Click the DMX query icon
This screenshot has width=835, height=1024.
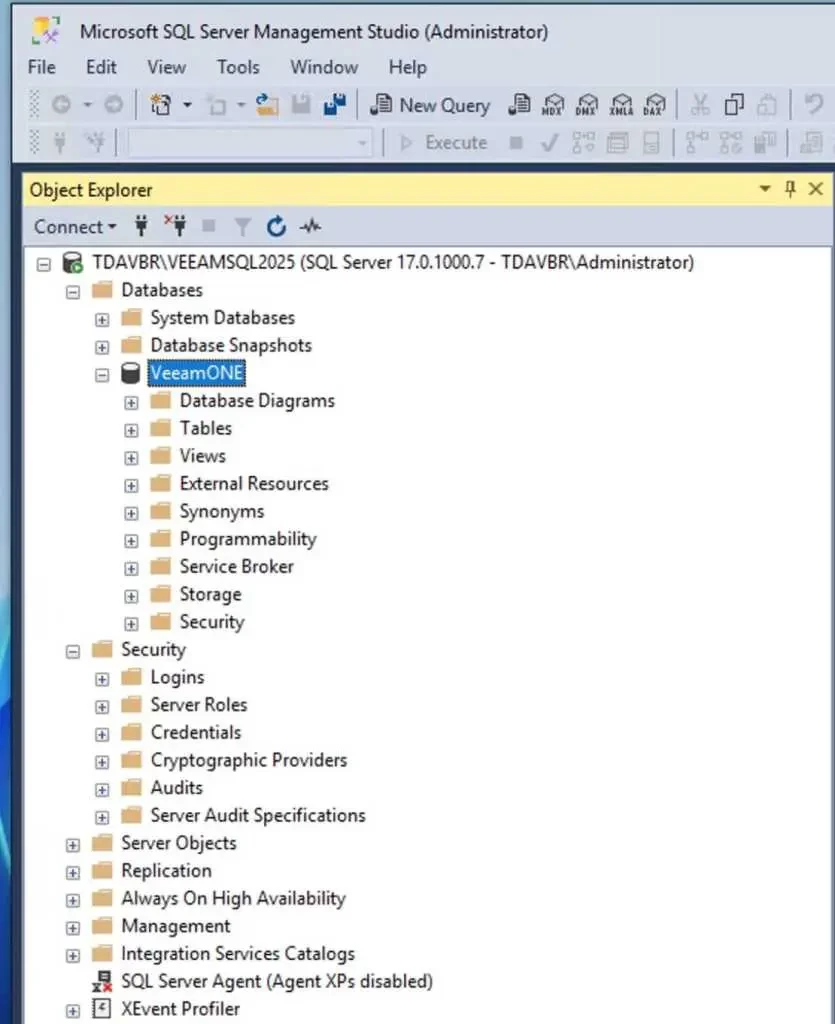point(586,105)
